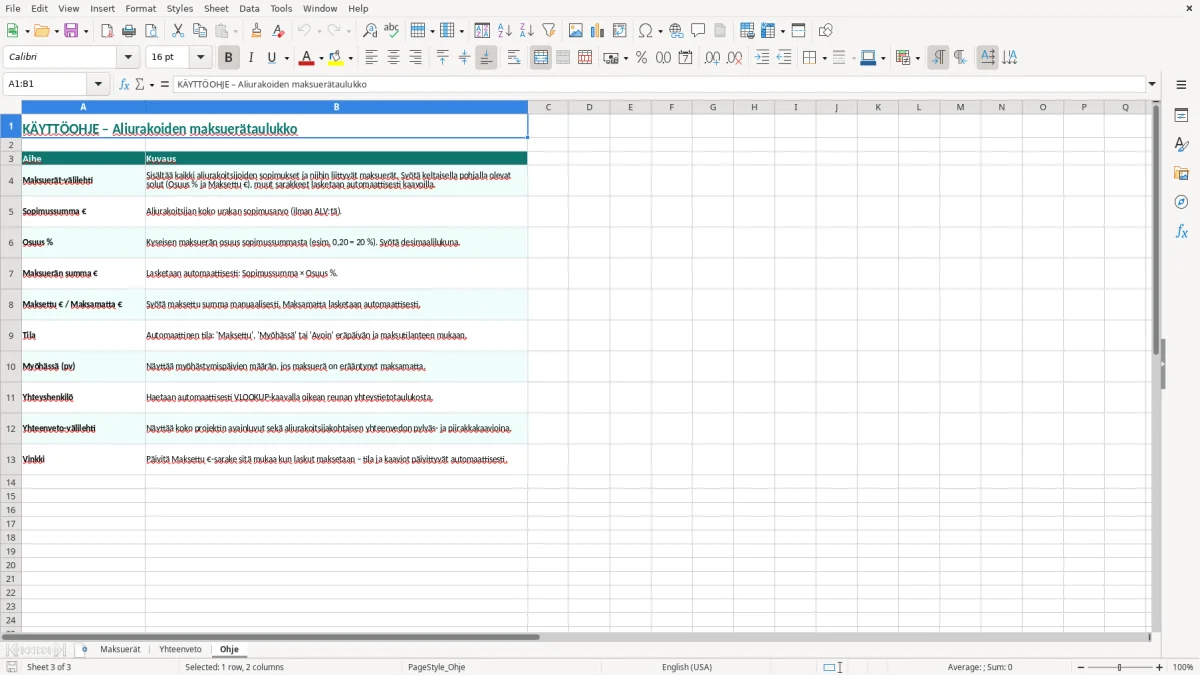
Task: Toggle Align Right alignment
Action: pos(415,58)
